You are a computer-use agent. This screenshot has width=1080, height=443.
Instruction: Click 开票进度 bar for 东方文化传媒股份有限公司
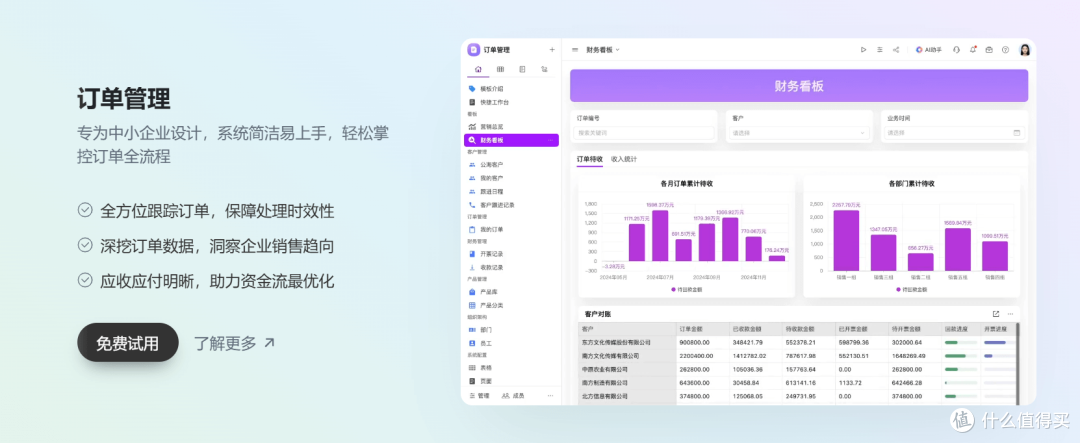click(999, 342)
